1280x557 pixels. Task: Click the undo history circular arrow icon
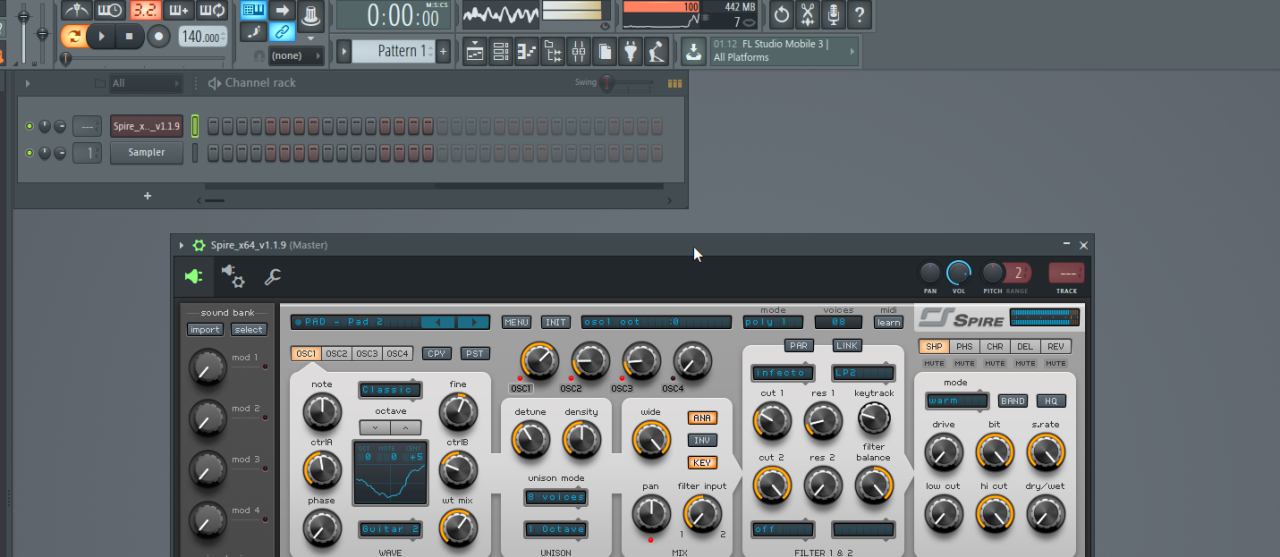point(782,14)
